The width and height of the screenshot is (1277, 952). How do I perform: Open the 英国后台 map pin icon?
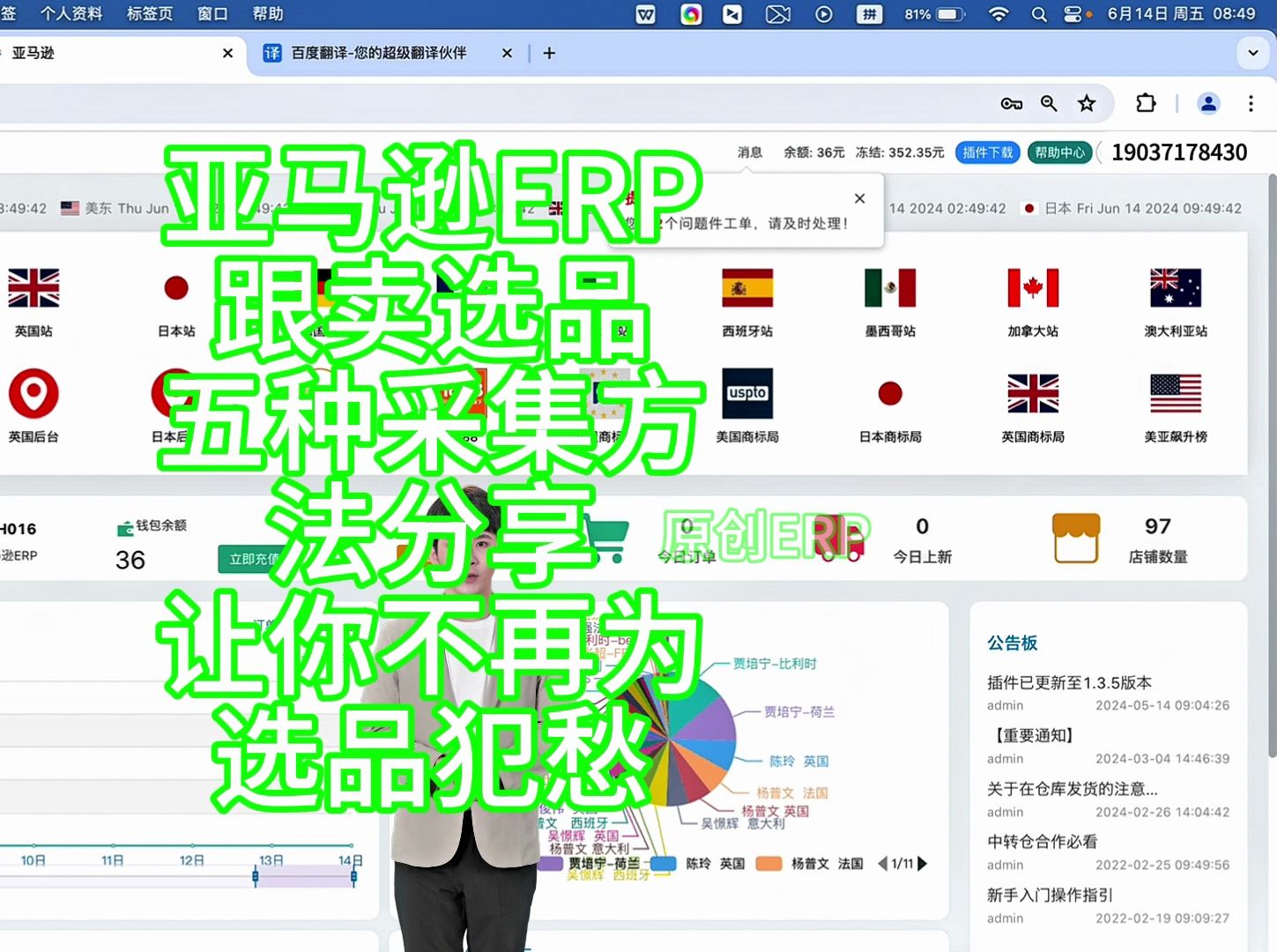33,393
